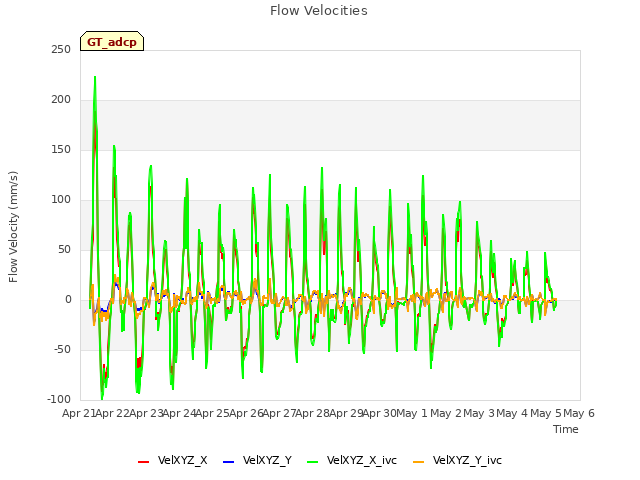Click the Apr 21 x-axis date label

tap(78, 413)
